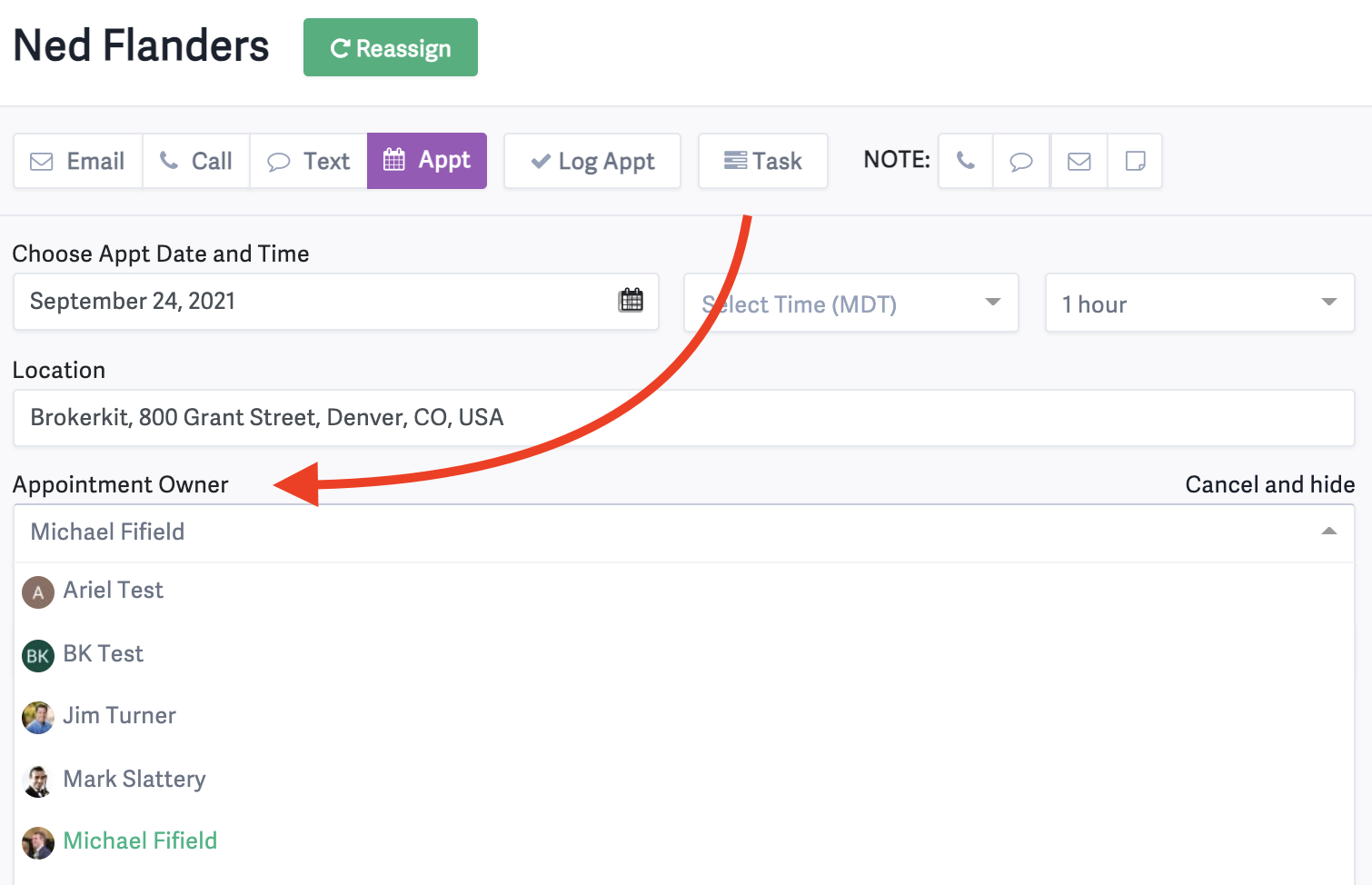Select Mark Slattery from list
Image resolution: width=1372 pixels, height=885 pixels.
[684, 780]
